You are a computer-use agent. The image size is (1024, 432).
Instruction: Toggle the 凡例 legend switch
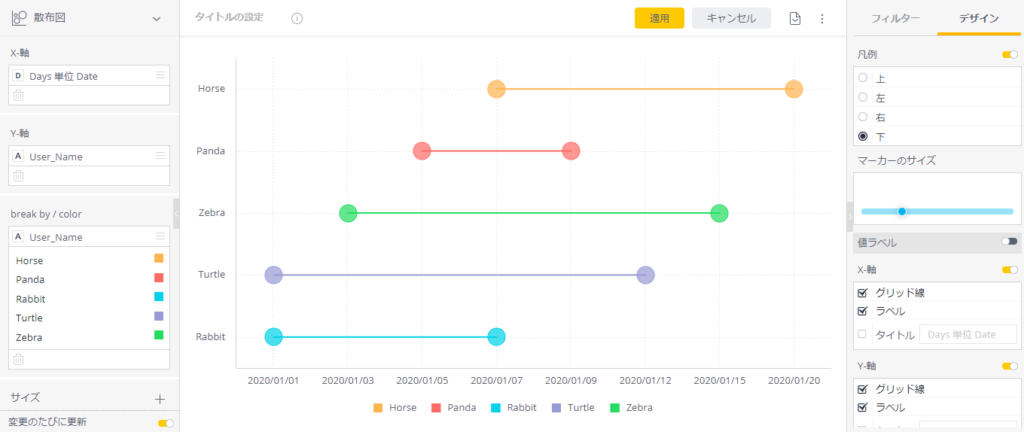tap(1009, 54)
